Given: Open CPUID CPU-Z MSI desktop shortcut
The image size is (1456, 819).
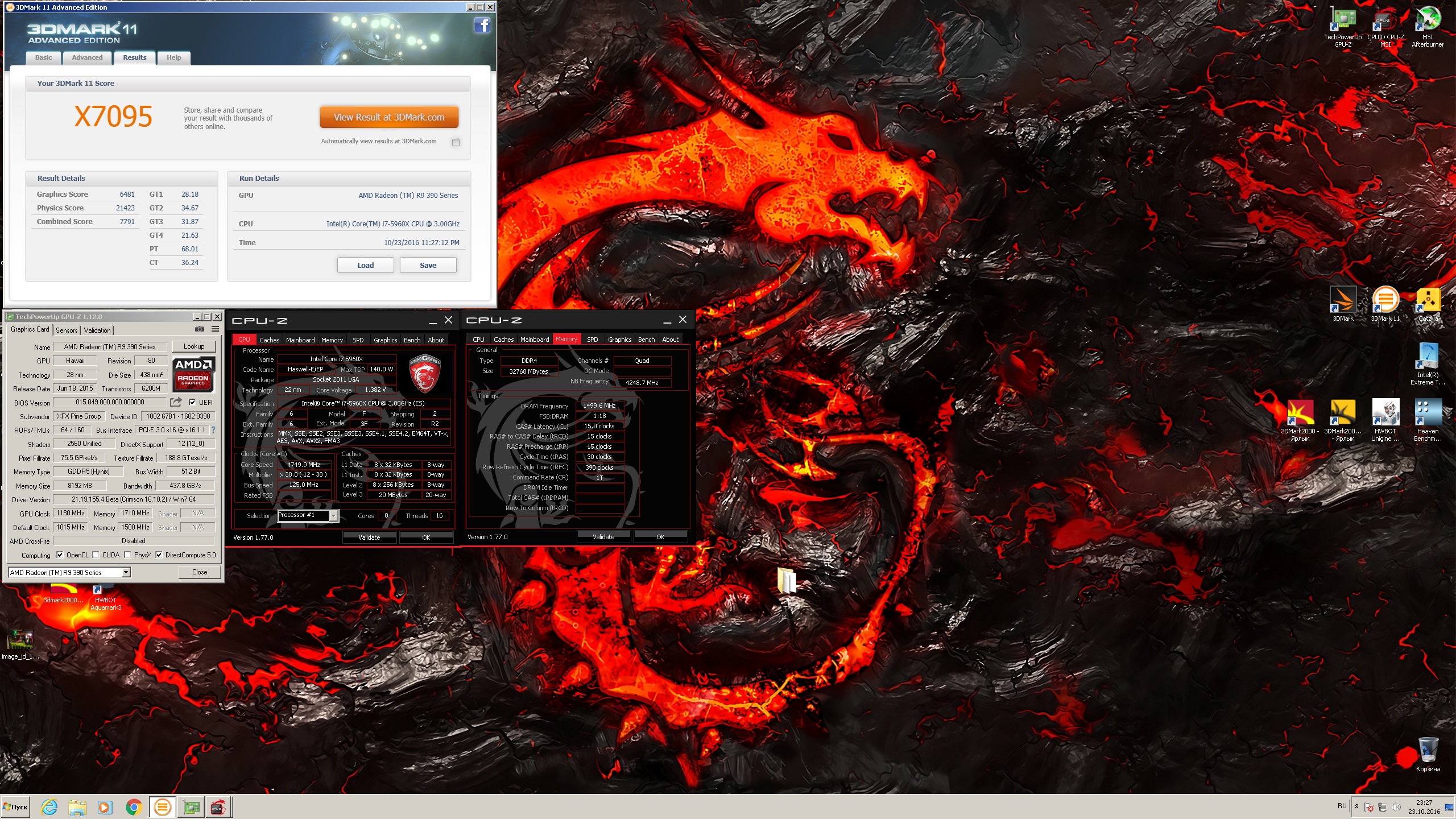Looking at the screenshot, I should pos(1385,27).
